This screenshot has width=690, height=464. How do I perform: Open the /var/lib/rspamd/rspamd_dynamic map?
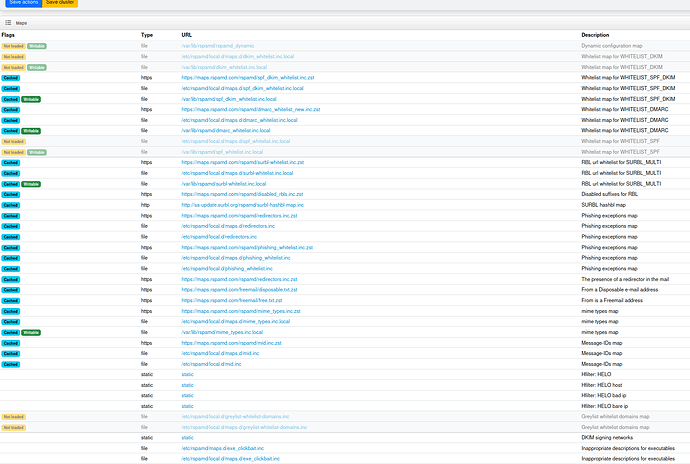click(x=217, y=46)
